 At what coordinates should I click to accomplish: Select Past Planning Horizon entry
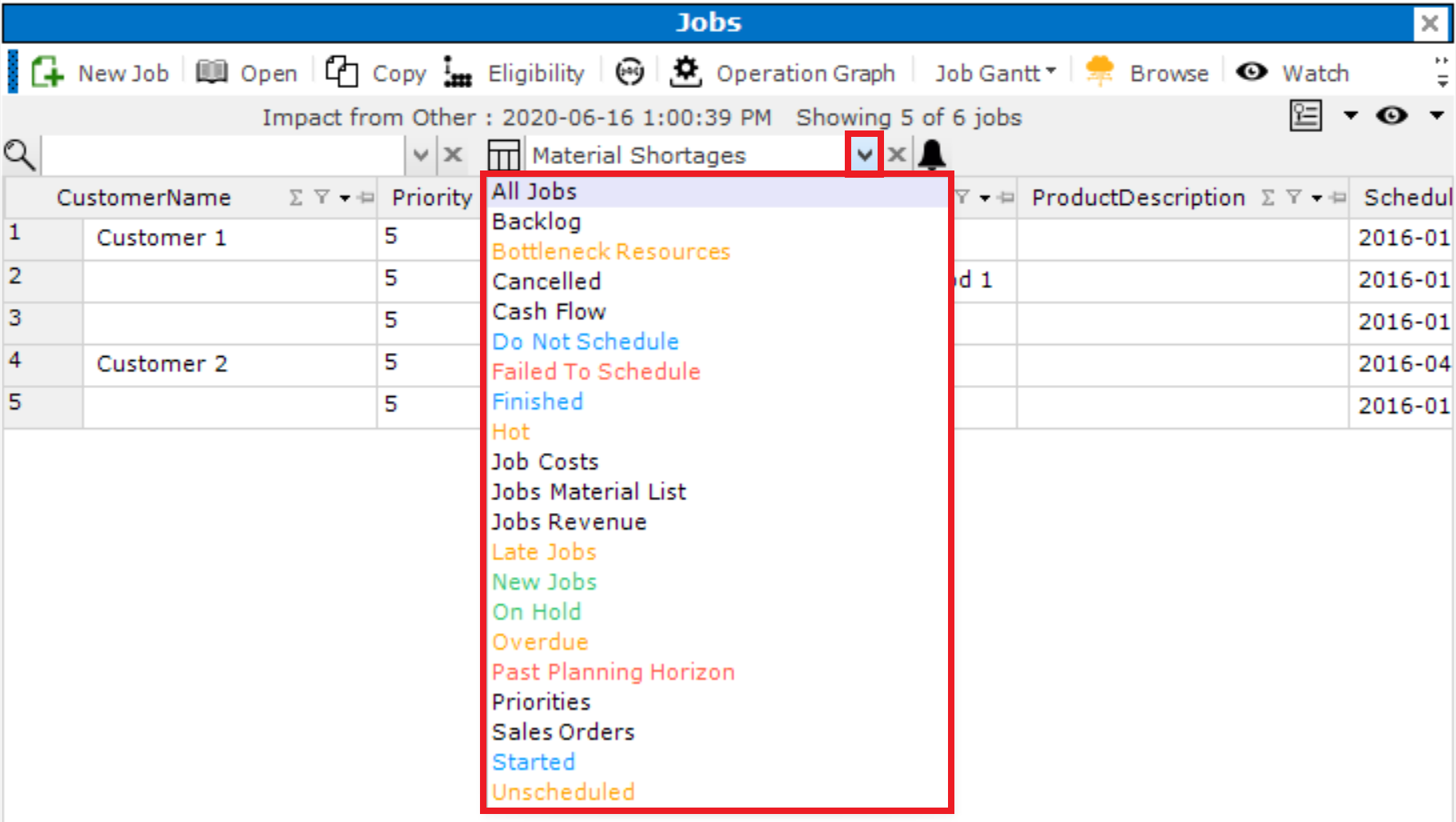coord(718,672)
